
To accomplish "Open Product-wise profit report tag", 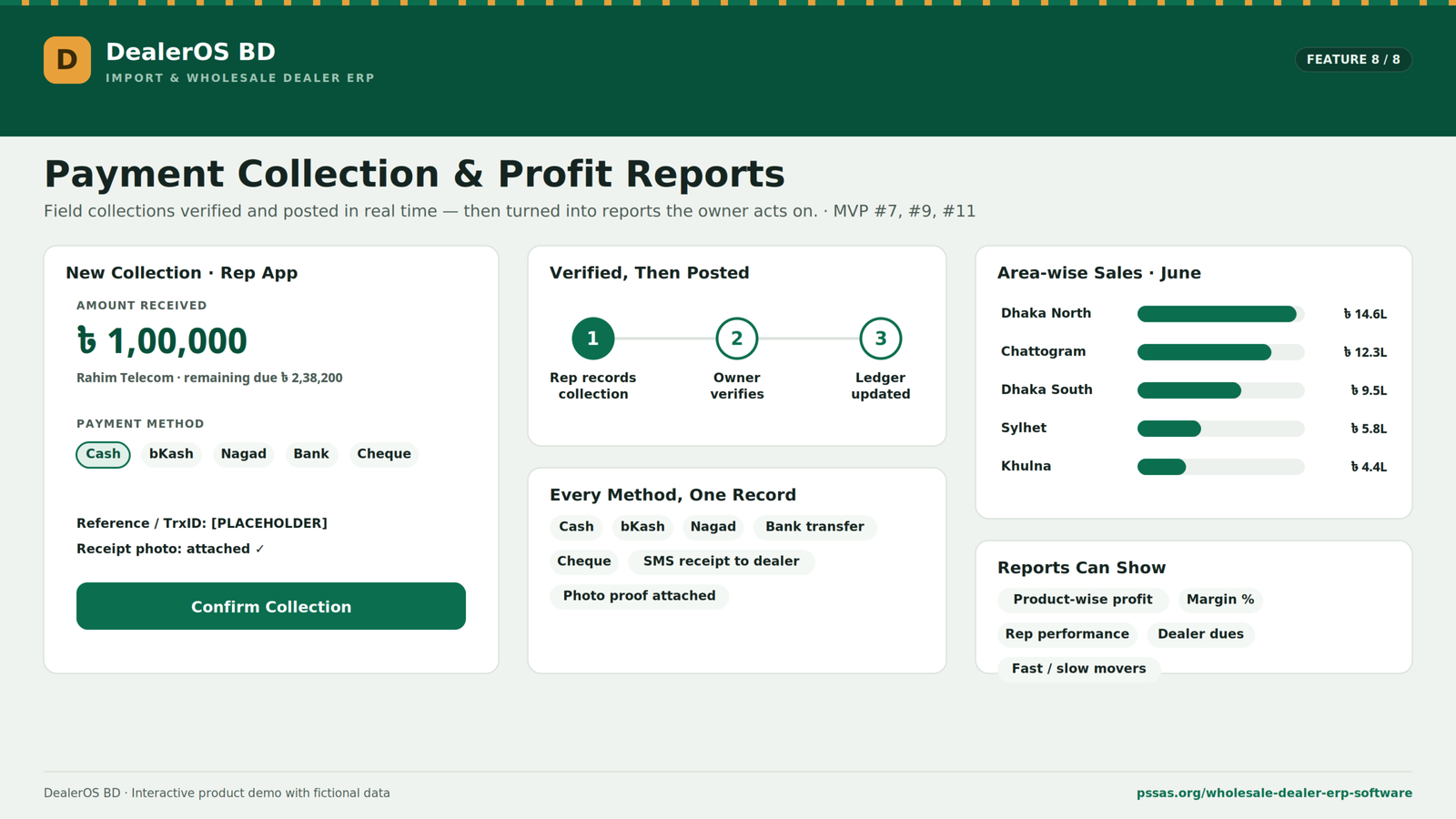I will [1083, 600].
